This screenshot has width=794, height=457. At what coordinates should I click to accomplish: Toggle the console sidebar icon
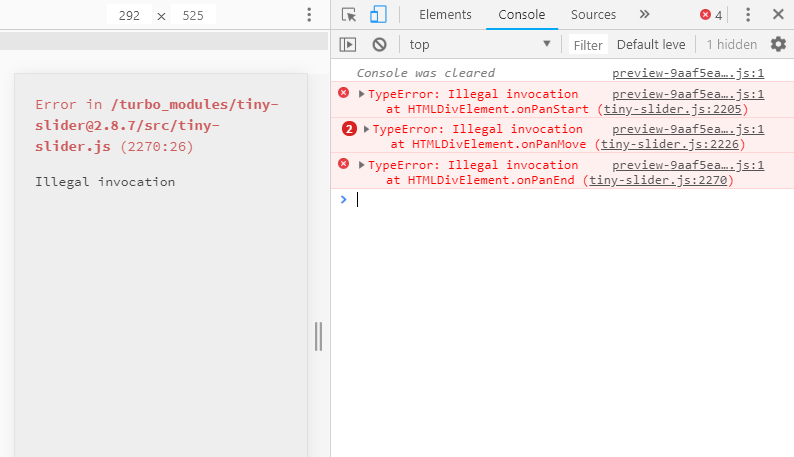(348, 45)
